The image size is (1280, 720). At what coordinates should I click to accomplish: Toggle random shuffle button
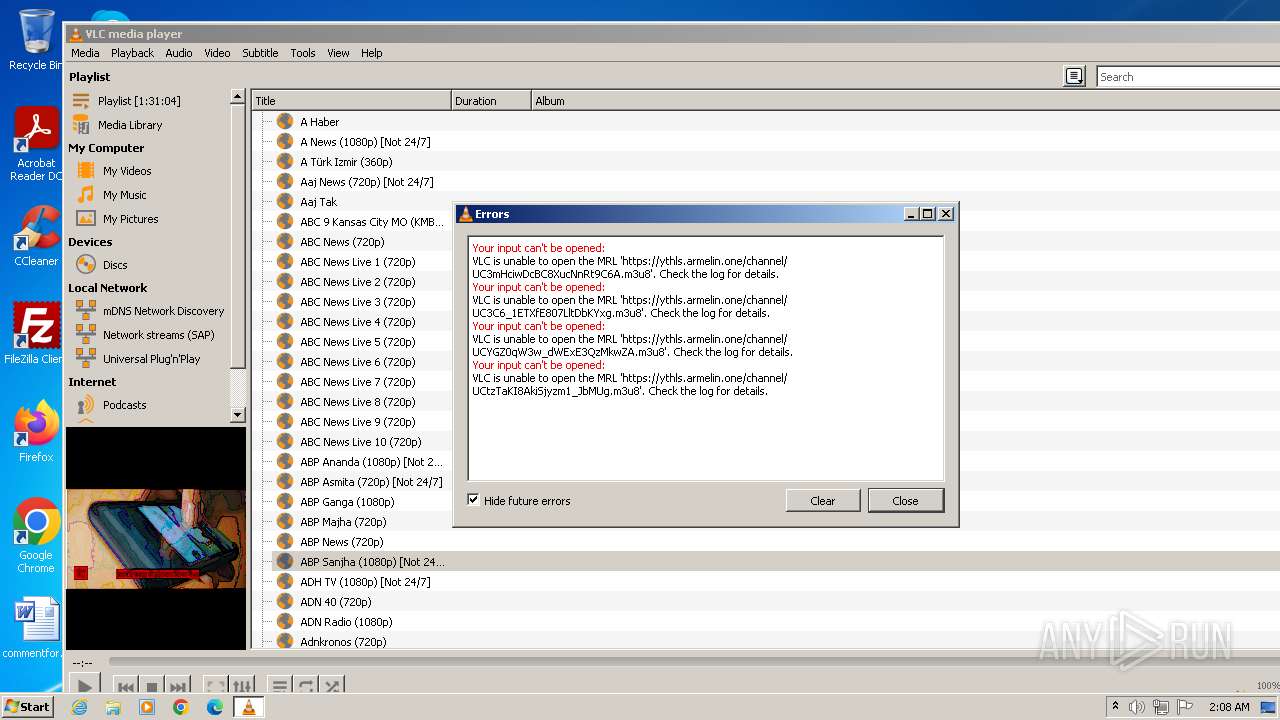[x=333, y=686]
